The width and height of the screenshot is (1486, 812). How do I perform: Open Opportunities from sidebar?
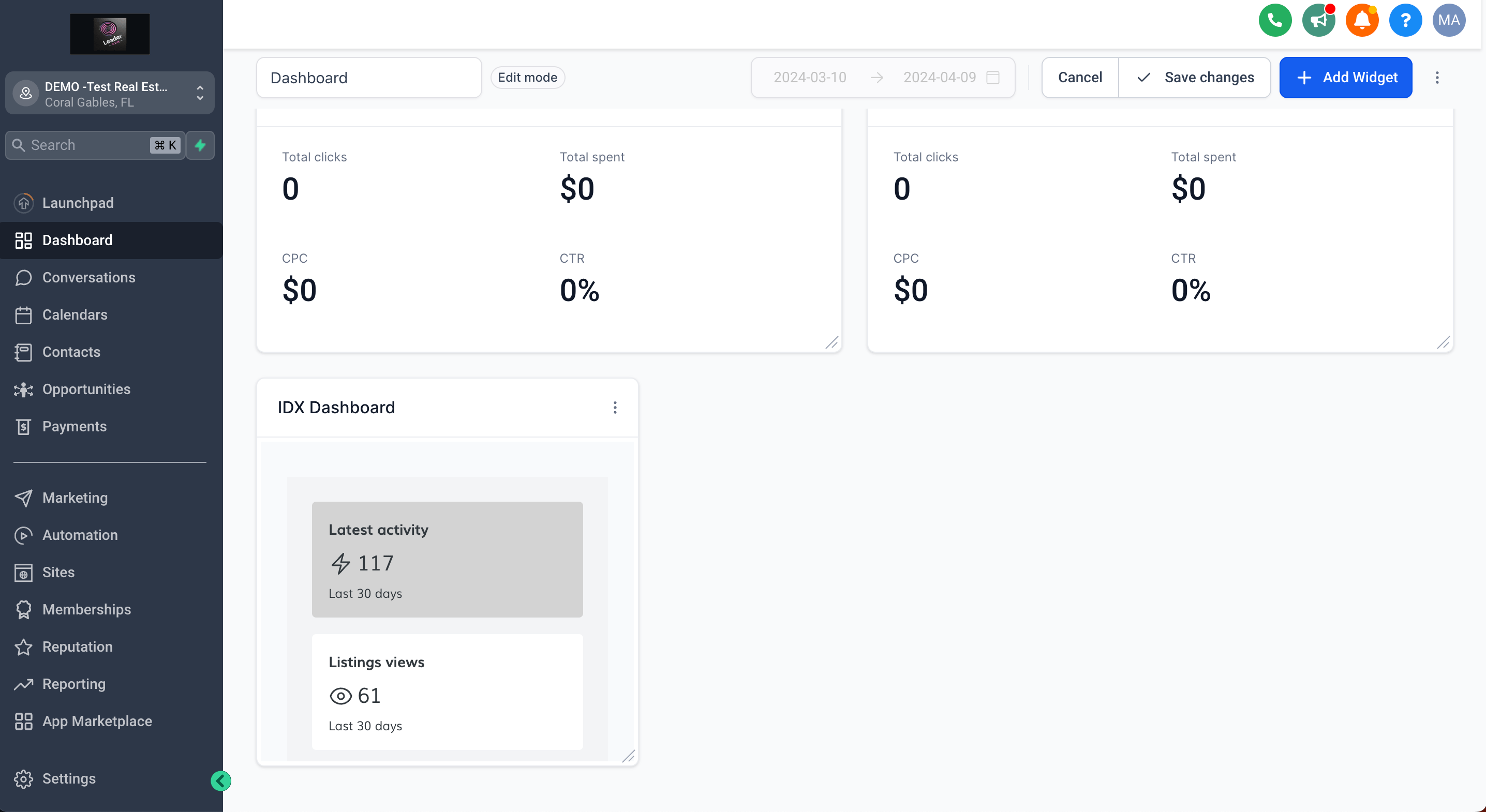click(x=86, y=389)
